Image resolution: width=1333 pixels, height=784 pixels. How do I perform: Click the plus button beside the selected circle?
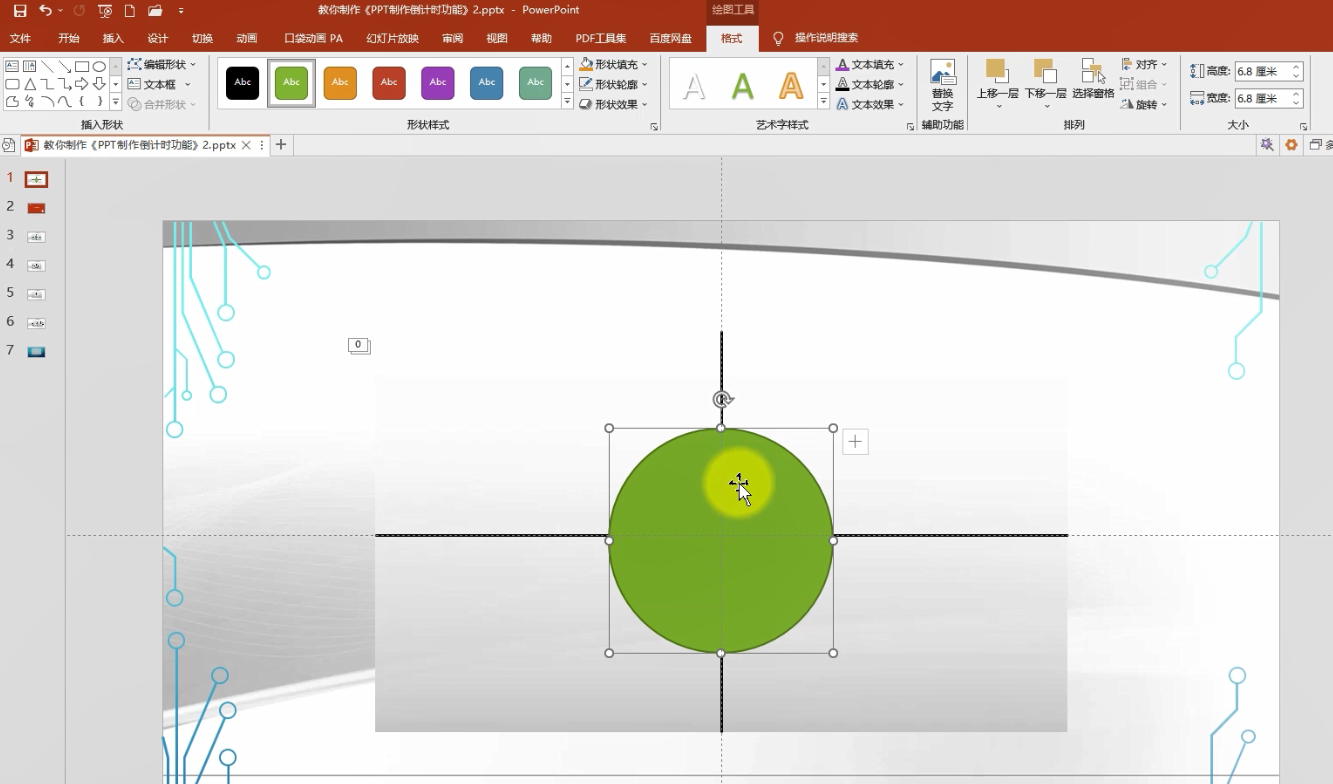pos(855,441)
